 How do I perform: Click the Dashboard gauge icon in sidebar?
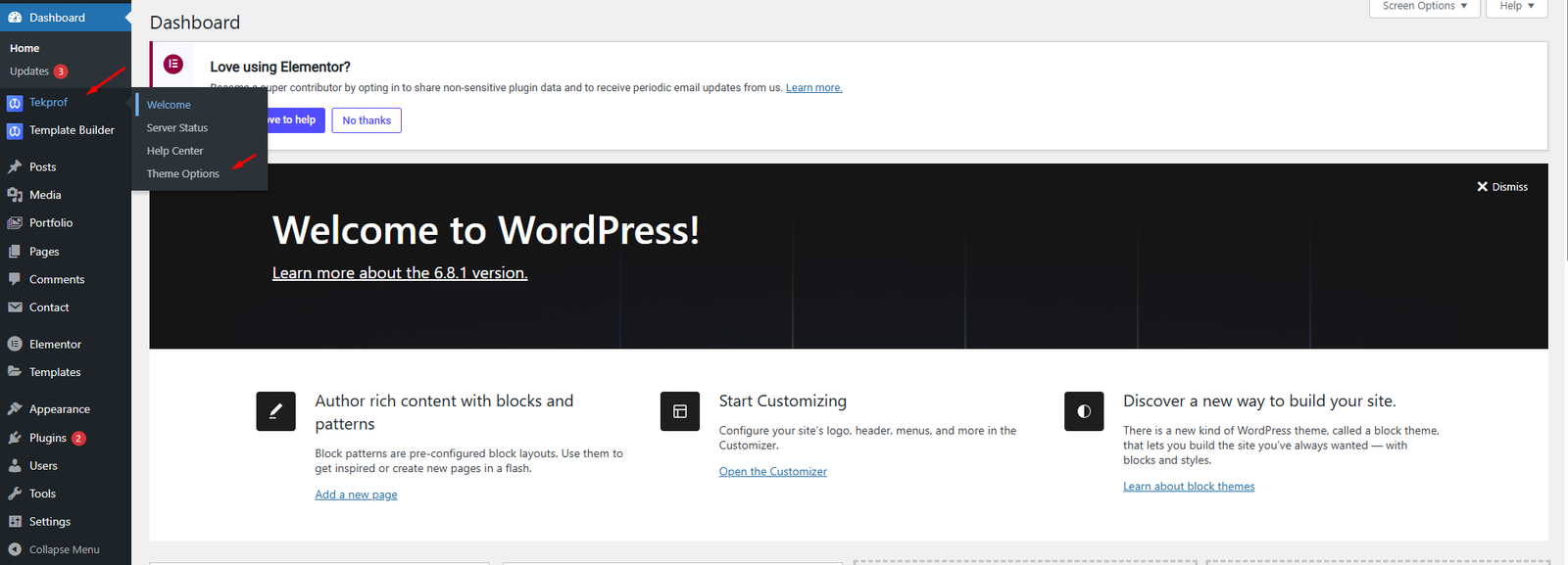point(15,18)
